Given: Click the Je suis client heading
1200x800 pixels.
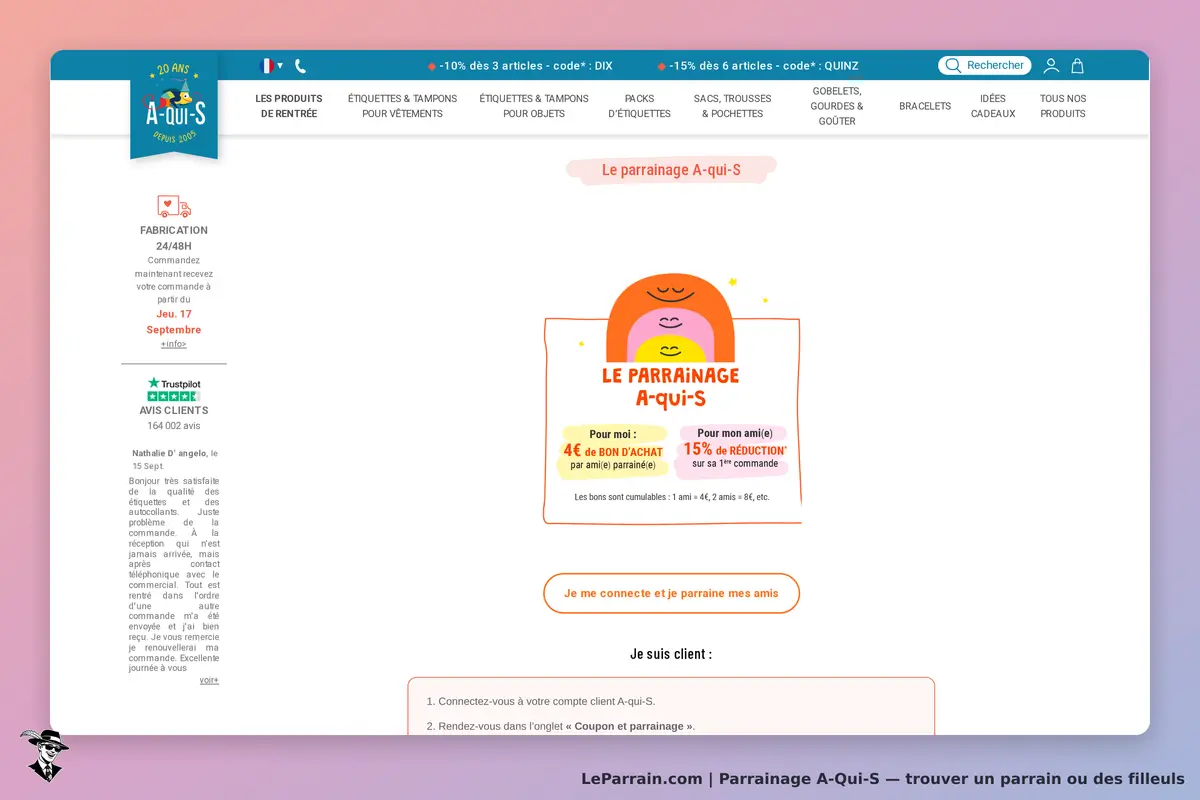Looking at the screenshot, I should pos(671,654).
